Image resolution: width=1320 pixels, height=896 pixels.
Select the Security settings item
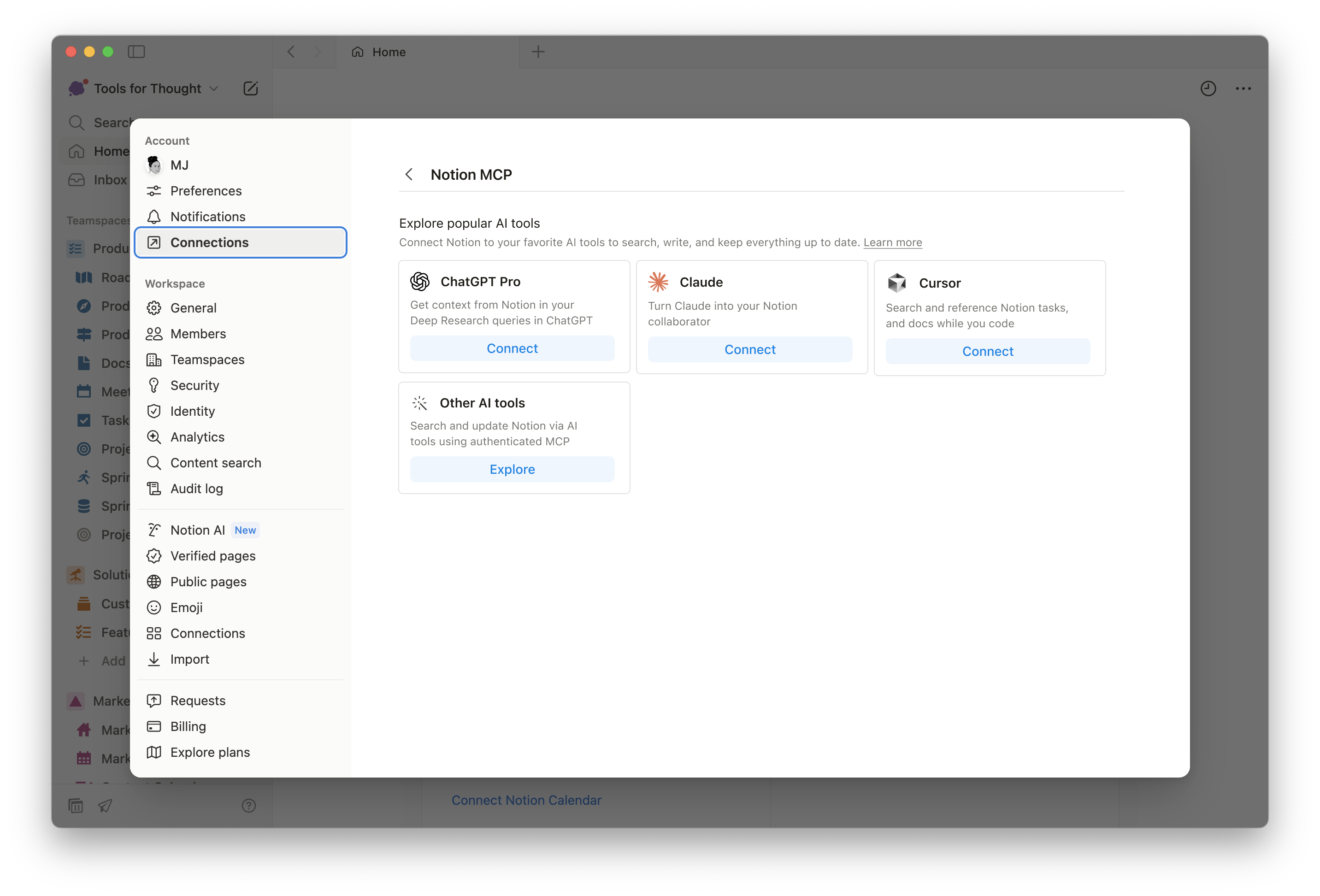(x=194, y=385)
